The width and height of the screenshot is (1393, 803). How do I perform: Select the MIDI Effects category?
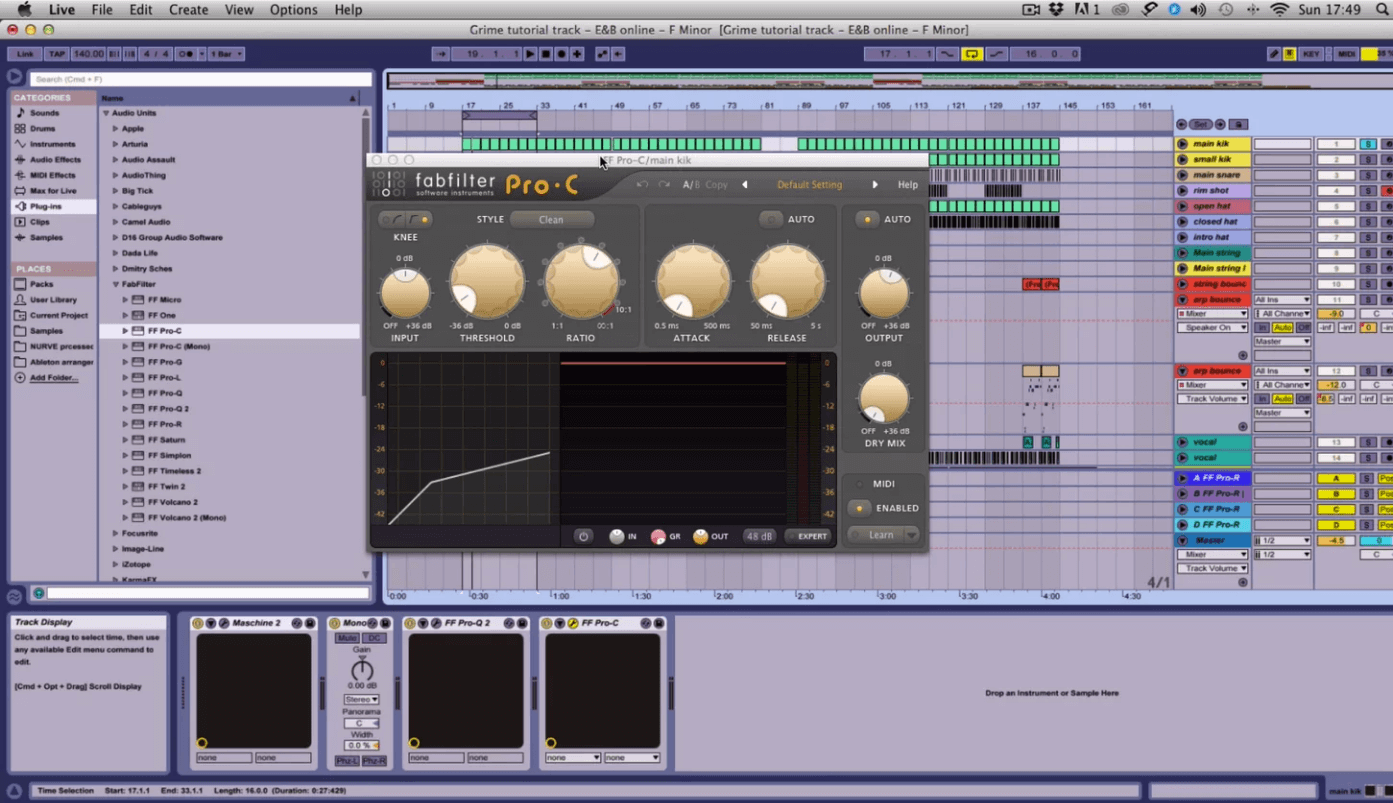click(x=52, y=175)
